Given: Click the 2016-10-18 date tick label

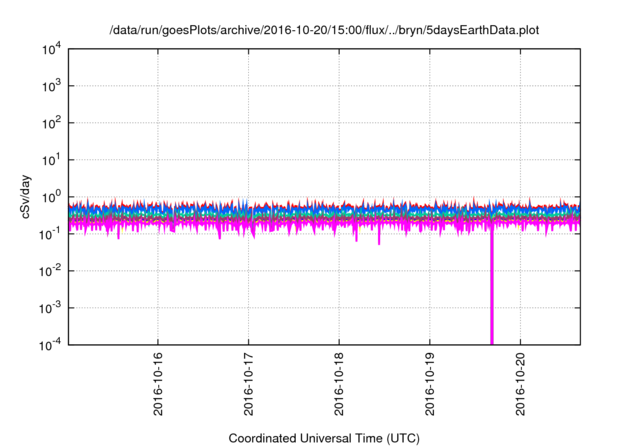Looking at the screenshot, I should [339, 384].
